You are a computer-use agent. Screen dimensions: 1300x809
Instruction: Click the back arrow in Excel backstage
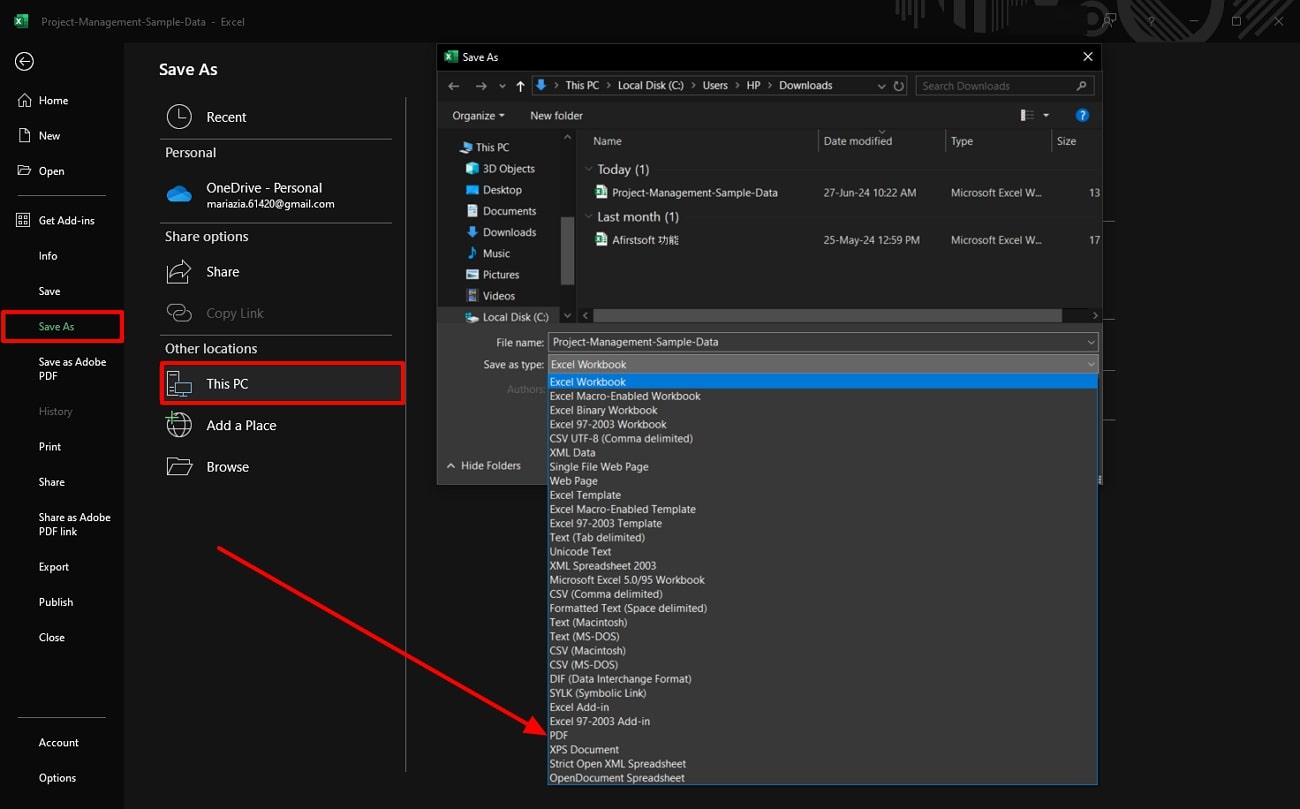click(24, 62)
